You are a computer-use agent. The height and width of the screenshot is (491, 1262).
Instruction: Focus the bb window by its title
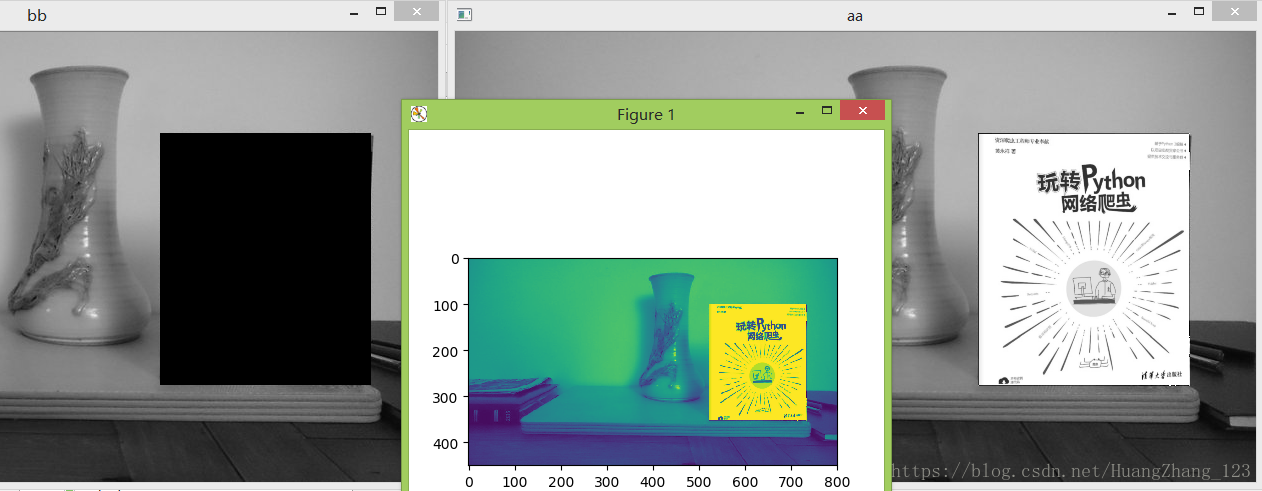coord(37,16)
